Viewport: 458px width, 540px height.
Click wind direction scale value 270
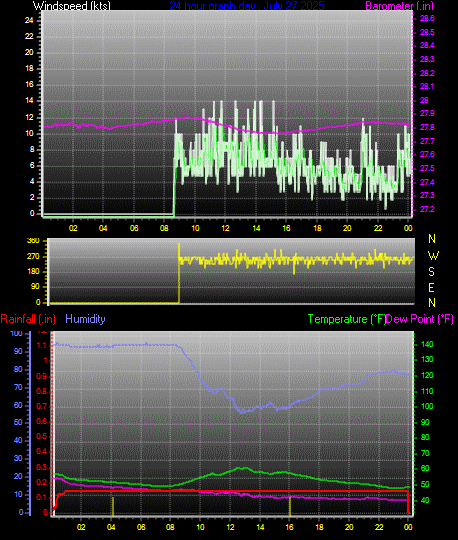33,257
